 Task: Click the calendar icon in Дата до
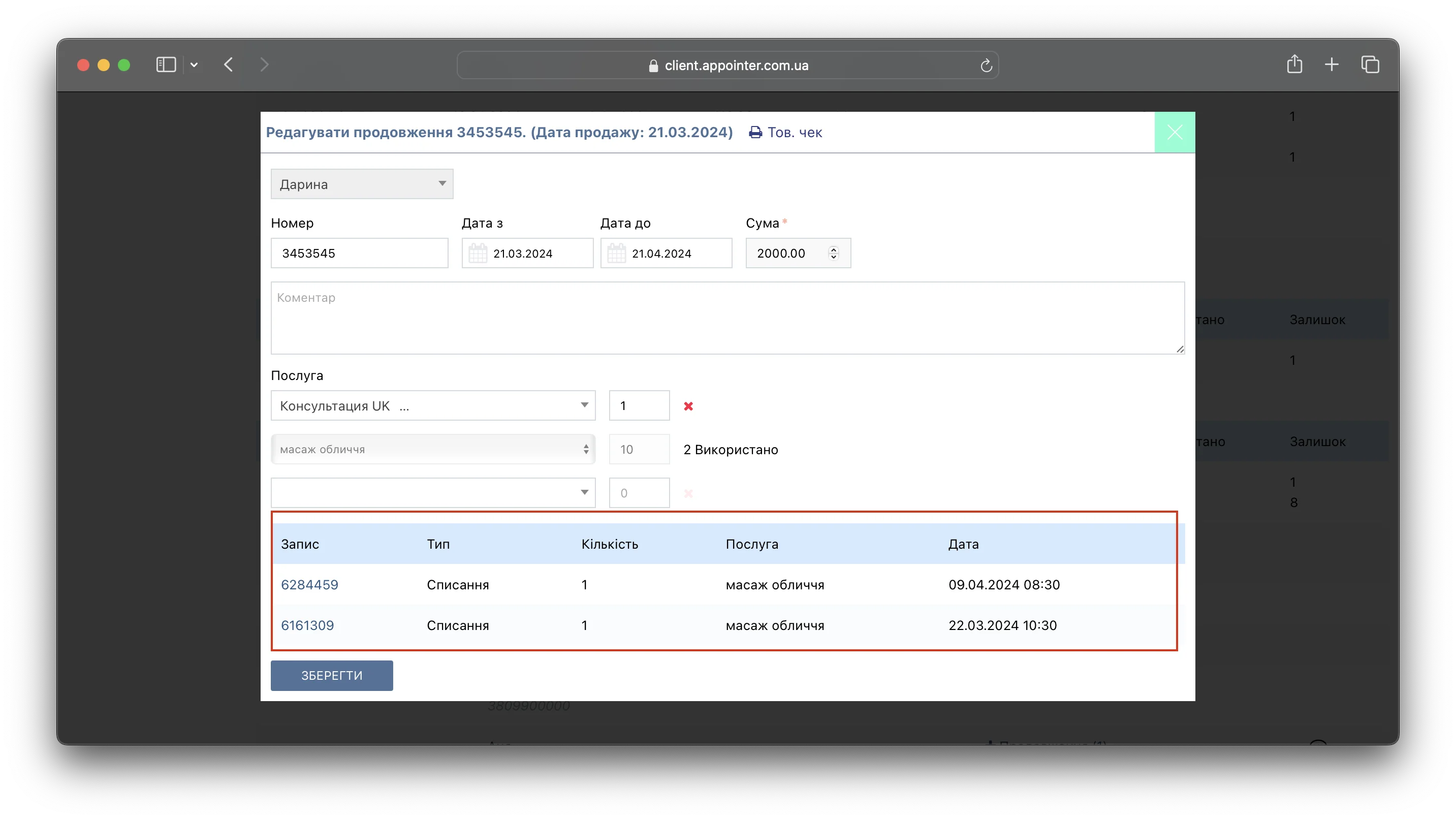click(617, 253)
